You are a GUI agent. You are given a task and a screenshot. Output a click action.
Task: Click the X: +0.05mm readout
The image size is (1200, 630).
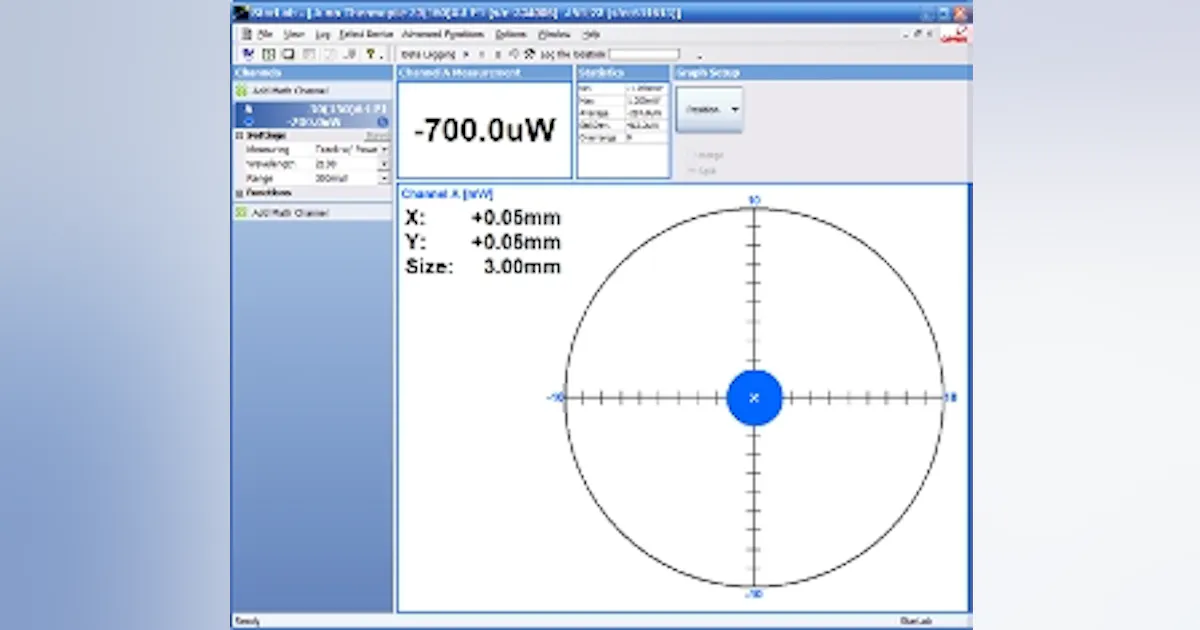pyautogui.click(x=483, y=218)
